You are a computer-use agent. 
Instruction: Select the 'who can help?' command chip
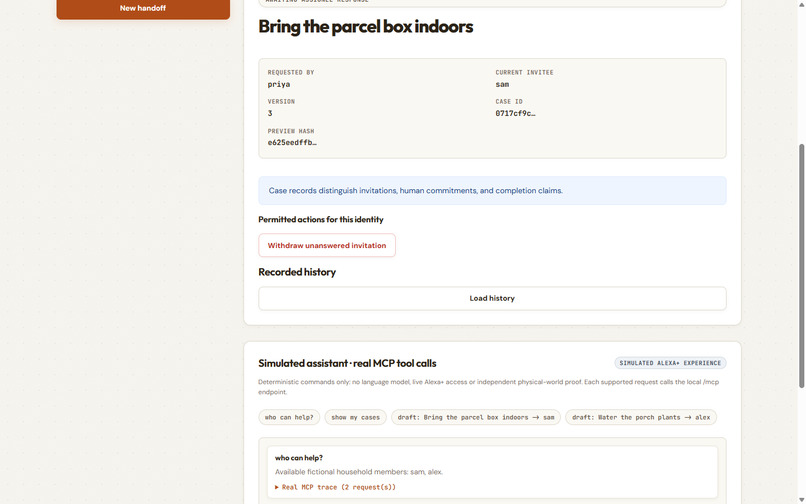[289, 417]
